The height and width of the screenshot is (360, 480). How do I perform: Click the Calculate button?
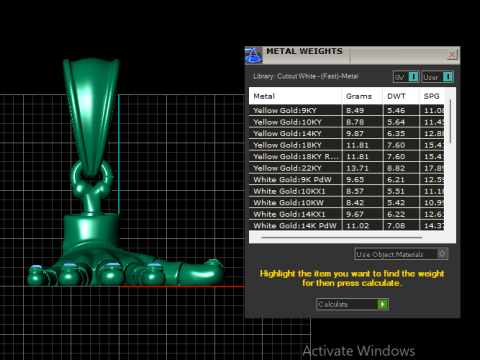point(352,304)
